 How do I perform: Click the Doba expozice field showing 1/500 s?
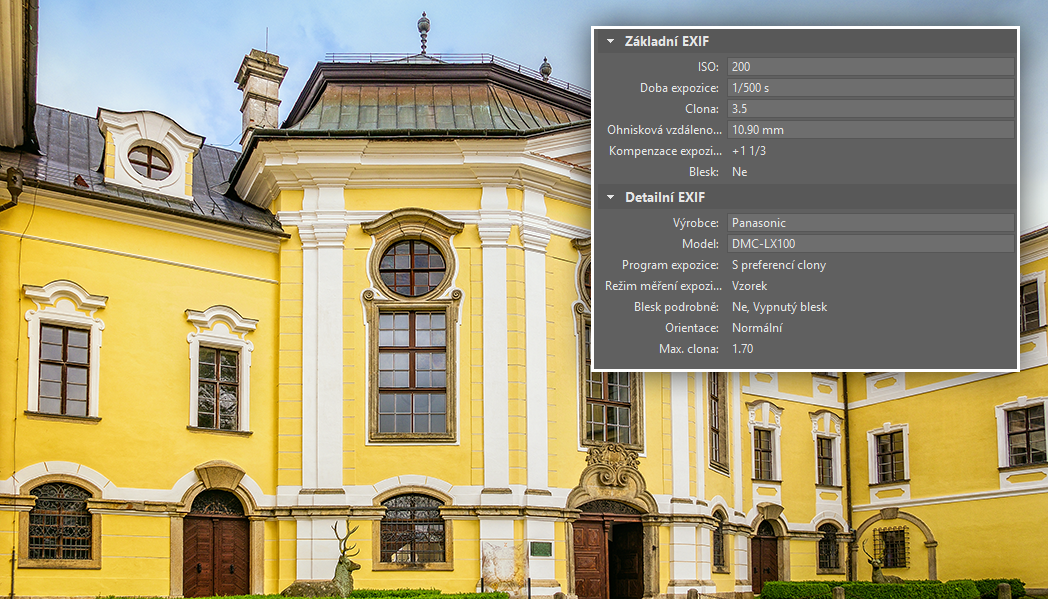(870, 87)
